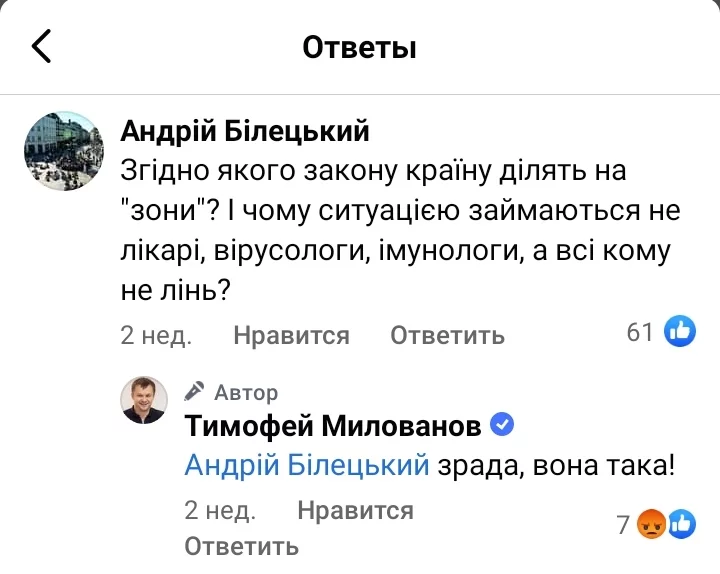Click the 2 нед. timestamp under the reply
Image resolution: width=720 pixels, height=574 pixels.
click(x=220, y=511)
